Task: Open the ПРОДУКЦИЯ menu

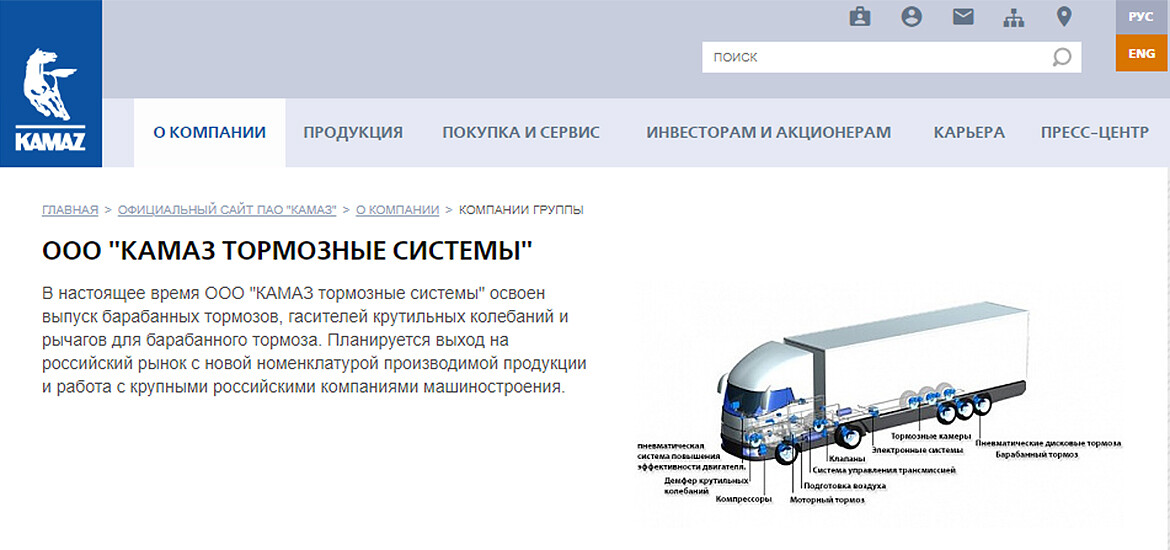Action: (x=353, y=132)
